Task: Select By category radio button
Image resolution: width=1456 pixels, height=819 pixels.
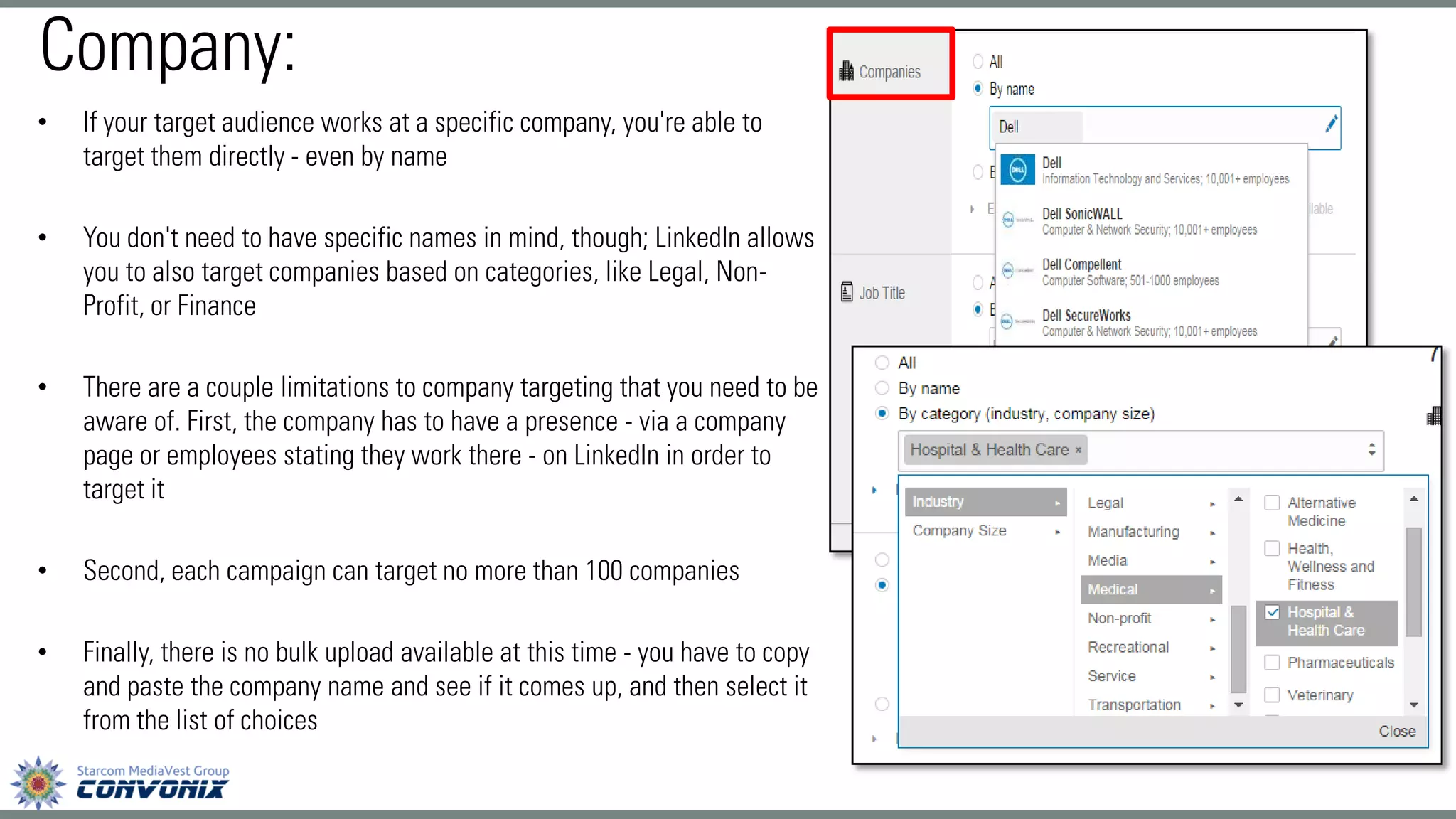Action: coord(882,413)
